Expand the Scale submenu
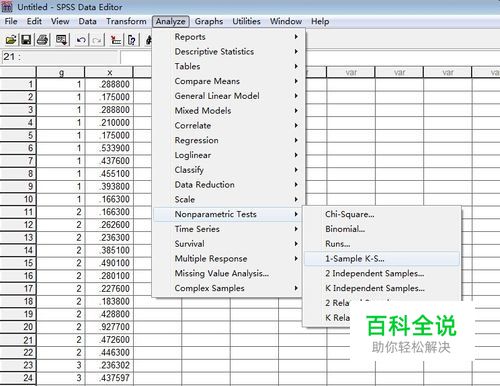 pyautogui.click(x=228, y=199)
